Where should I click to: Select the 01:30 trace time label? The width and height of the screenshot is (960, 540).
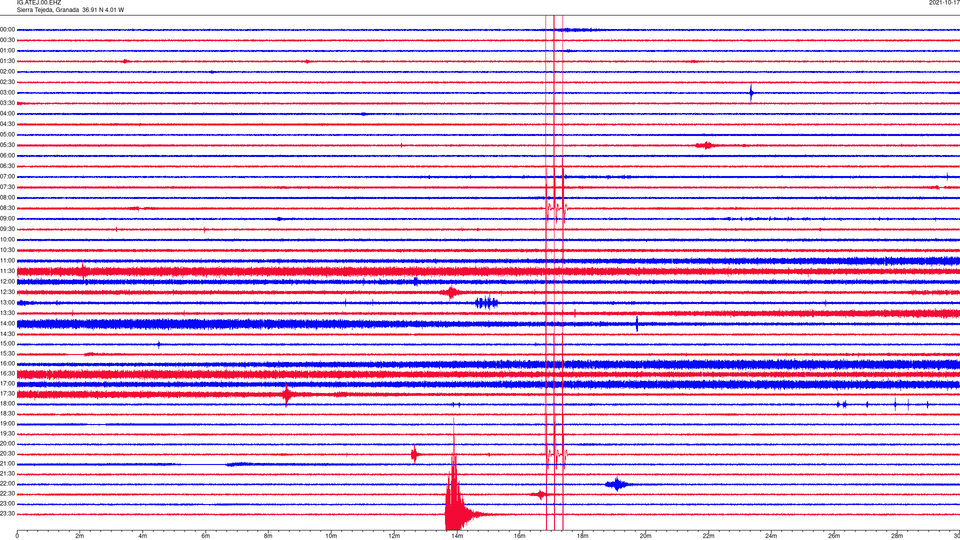point(7,61)
